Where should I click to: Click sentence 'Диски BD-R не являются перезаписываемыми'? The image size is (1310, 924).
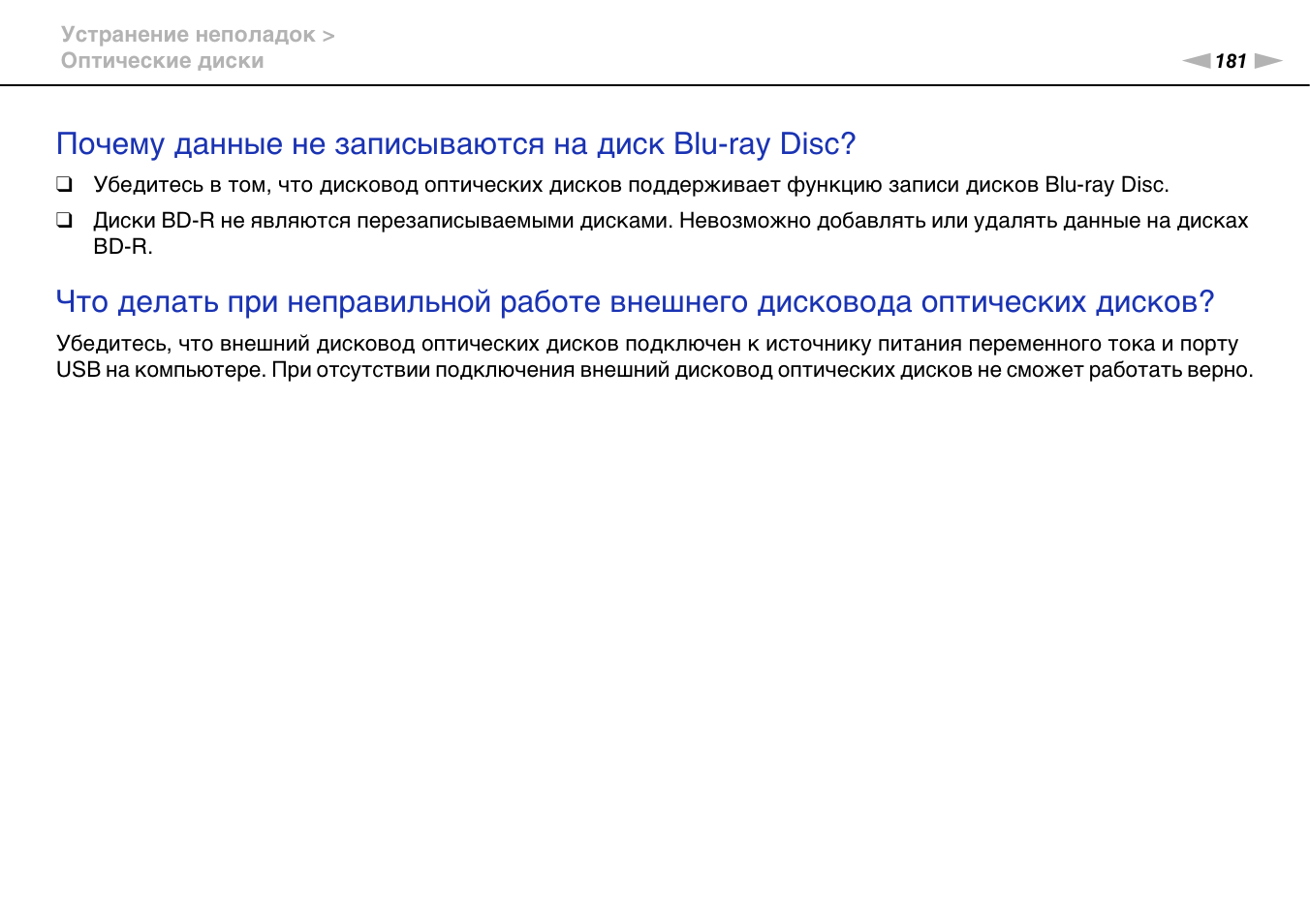[x=383, y=221]
